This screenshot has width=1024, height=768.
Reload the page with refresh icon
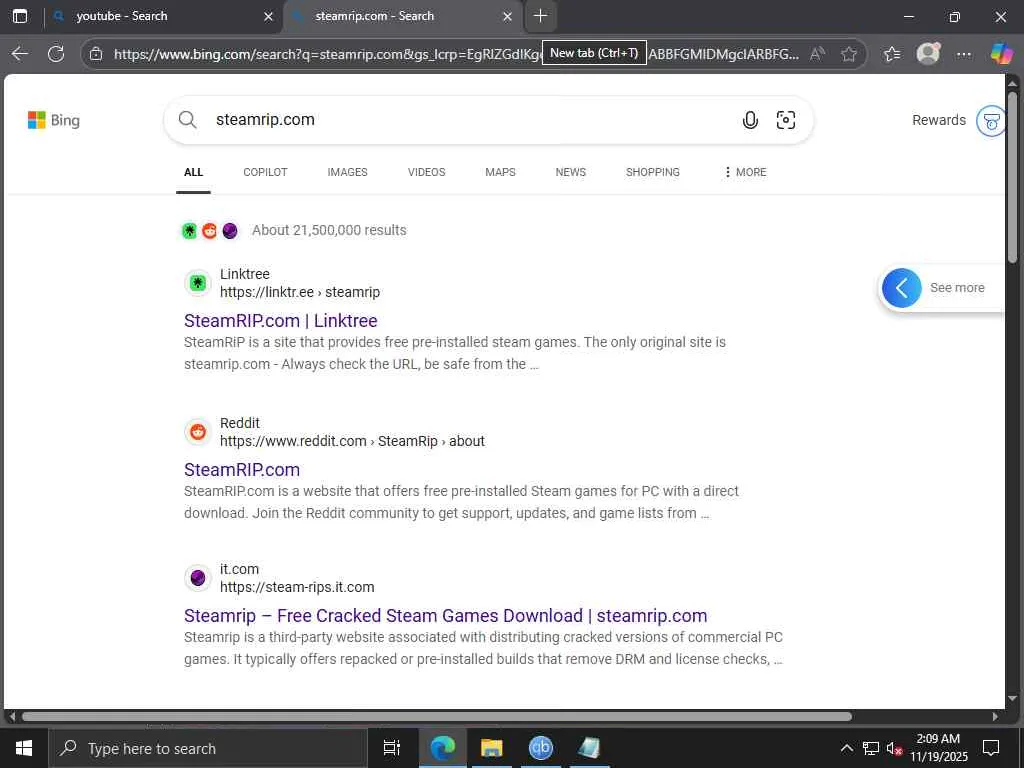(x=56, y=54)
